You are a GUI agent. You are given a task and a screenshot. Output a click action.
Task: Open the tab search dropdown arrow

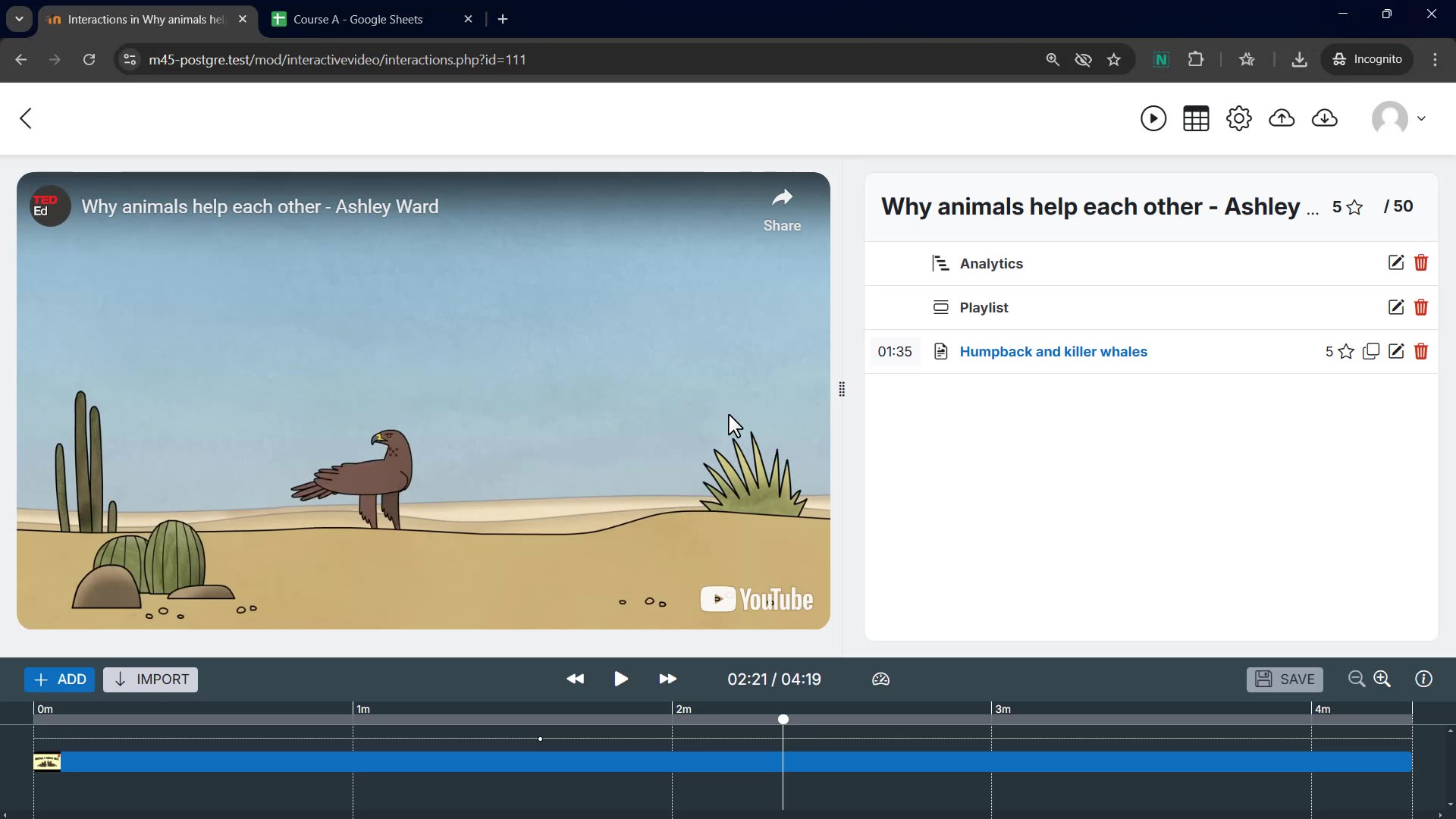point(19,19)
